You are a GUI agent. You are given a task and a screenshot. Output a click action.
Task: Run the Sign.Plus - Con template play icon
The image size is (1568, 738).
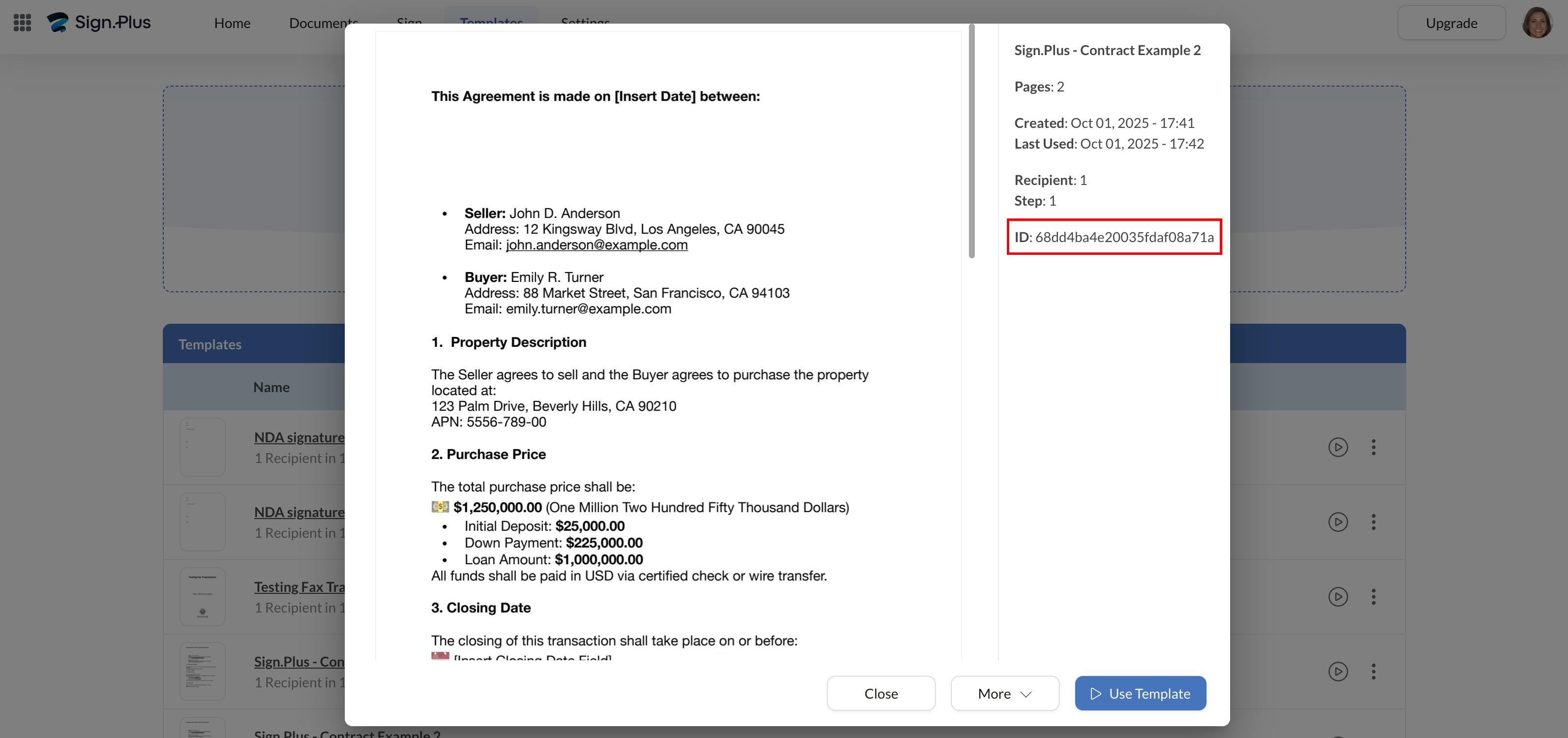pos(1337,672)
